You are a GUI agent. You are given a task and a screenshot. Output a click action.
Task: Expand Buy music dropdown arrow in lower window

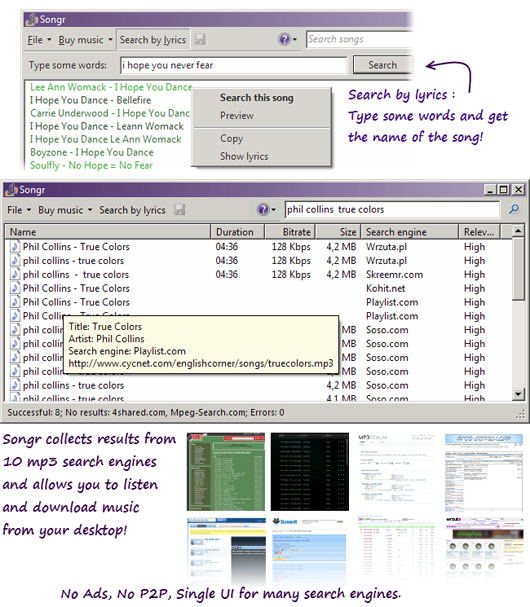tap(90, 210)
